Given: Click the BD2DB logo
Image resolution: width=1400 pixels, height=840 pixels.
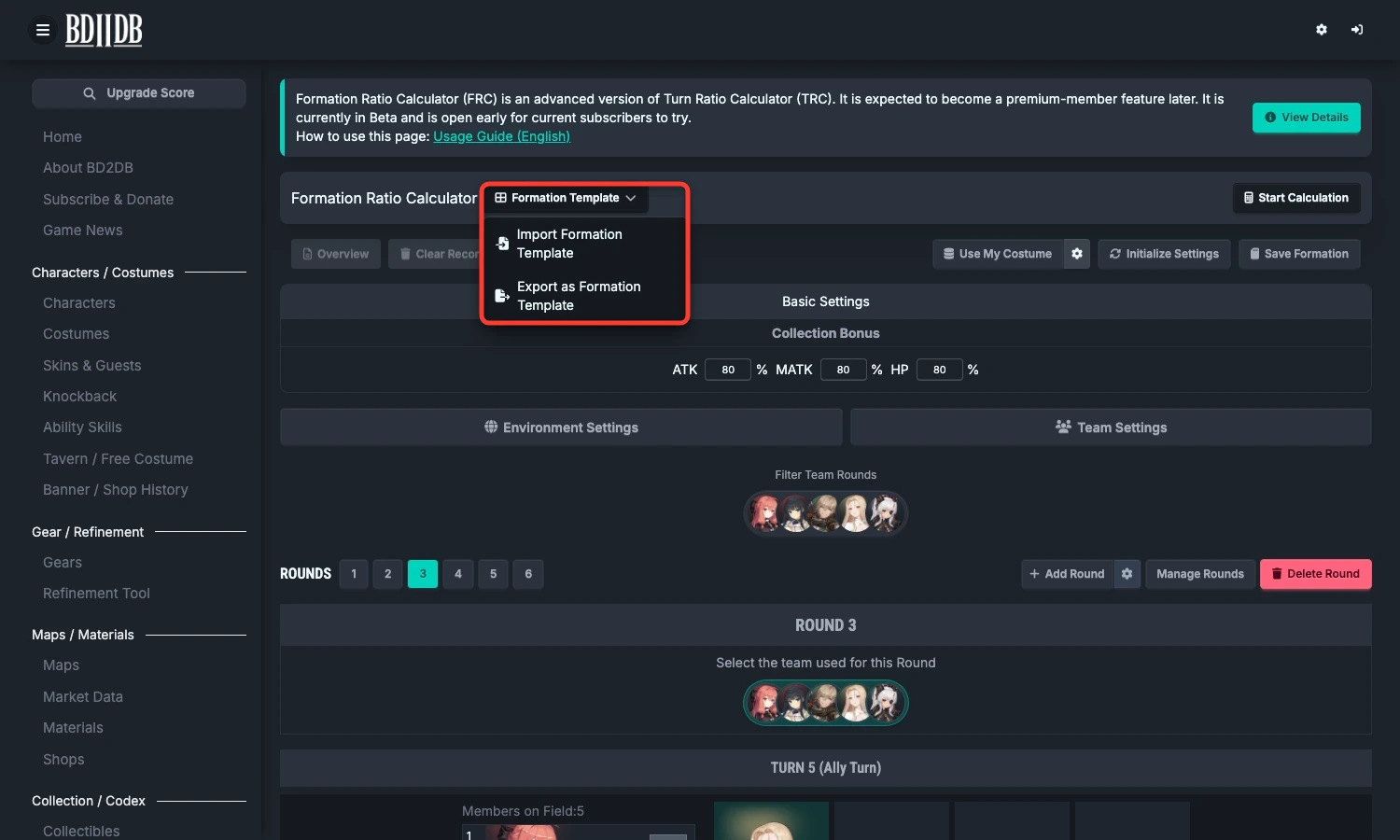Looking at the screenshot, I should coord(104,31).
